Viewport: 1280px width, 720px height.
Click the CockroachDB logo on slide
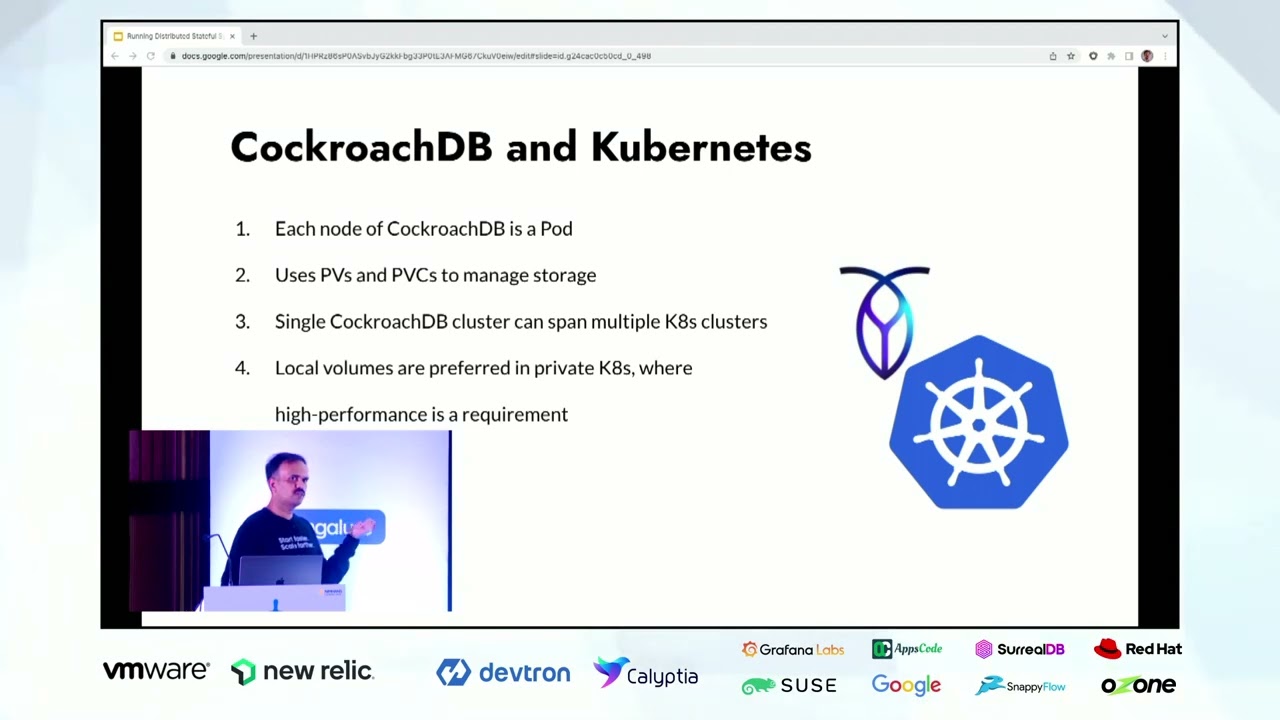click(884, 322)
